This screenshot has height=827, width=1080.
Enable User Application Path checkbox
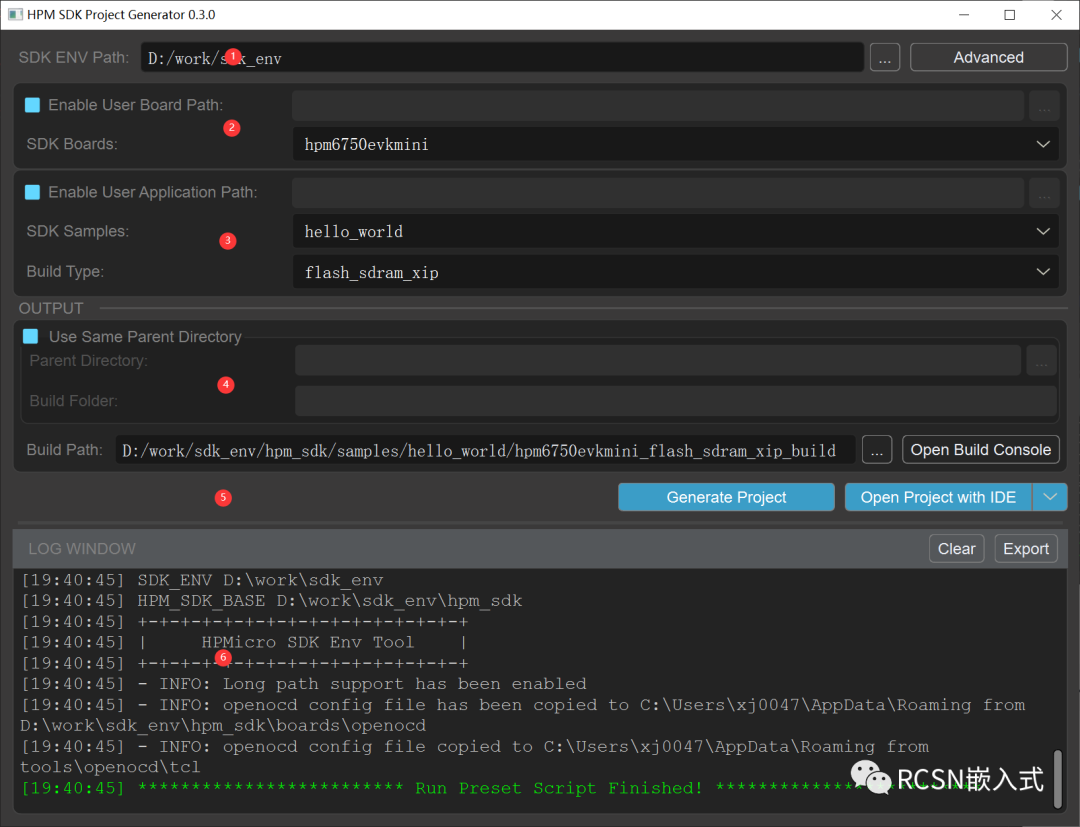(x=33, y=192)
